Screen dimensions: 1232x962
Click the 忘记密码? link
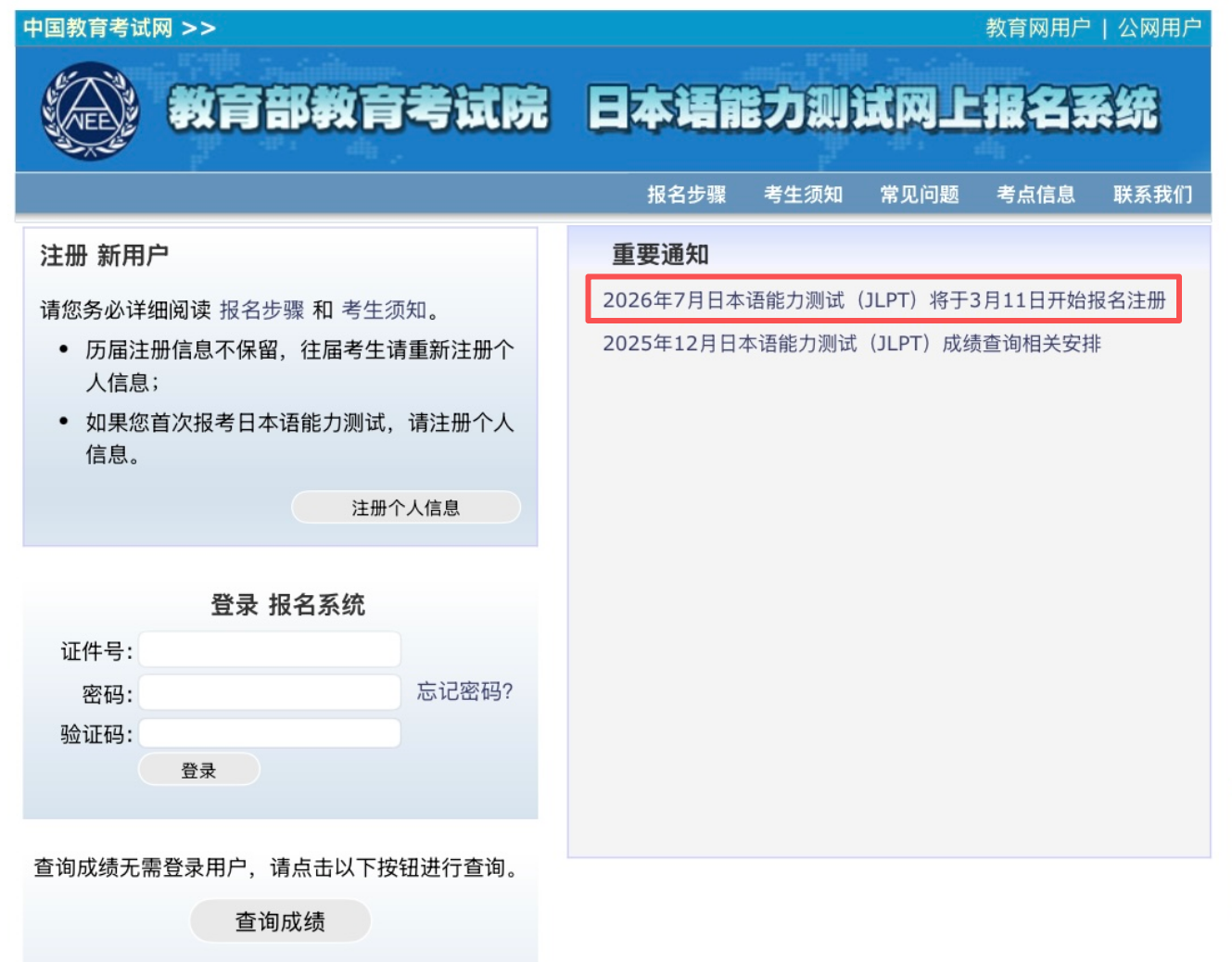coord(464,691)
